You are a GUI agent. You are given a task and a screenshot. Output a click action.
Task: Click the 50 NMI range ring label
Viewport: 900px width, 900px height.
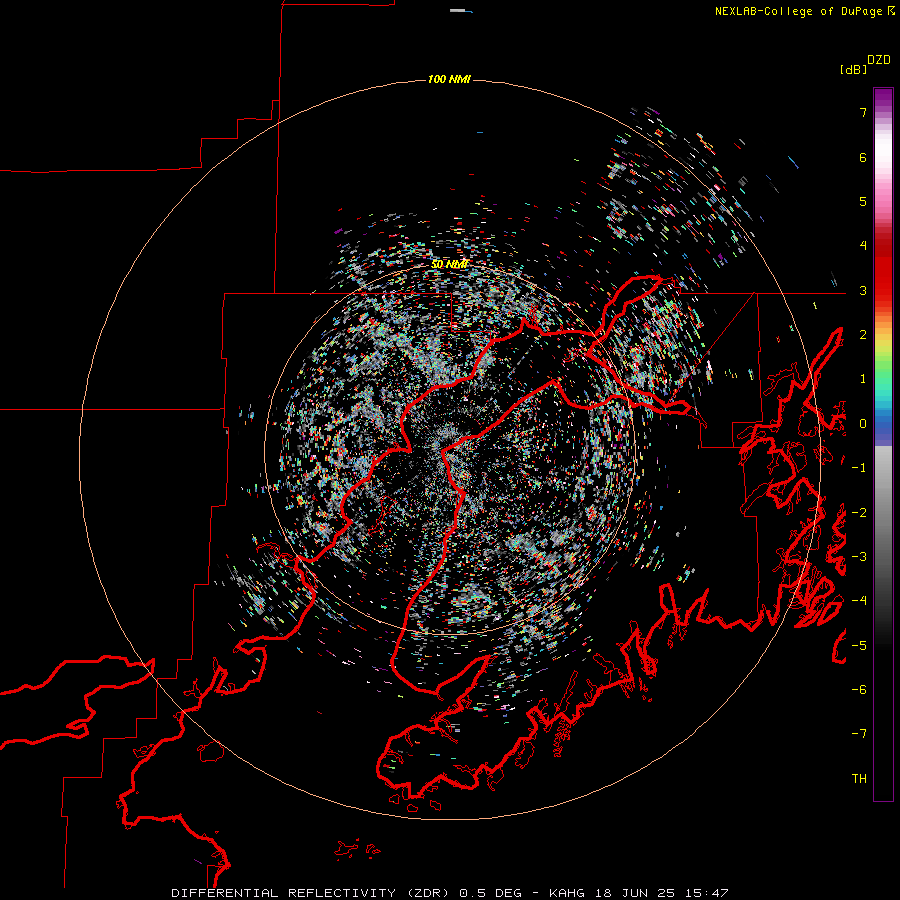click(x=450, y=264)
